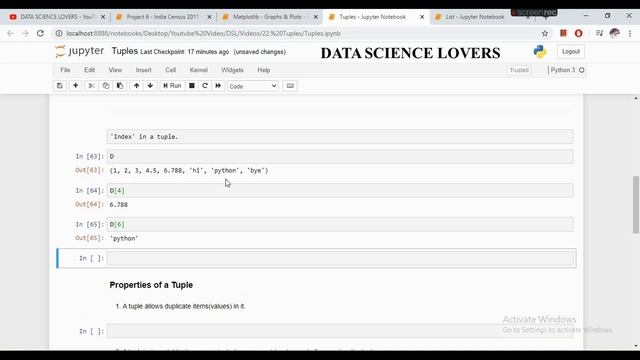Click the Logout button
The height and width of the screenshot is (360, 640).
click(x=571, y=52)
